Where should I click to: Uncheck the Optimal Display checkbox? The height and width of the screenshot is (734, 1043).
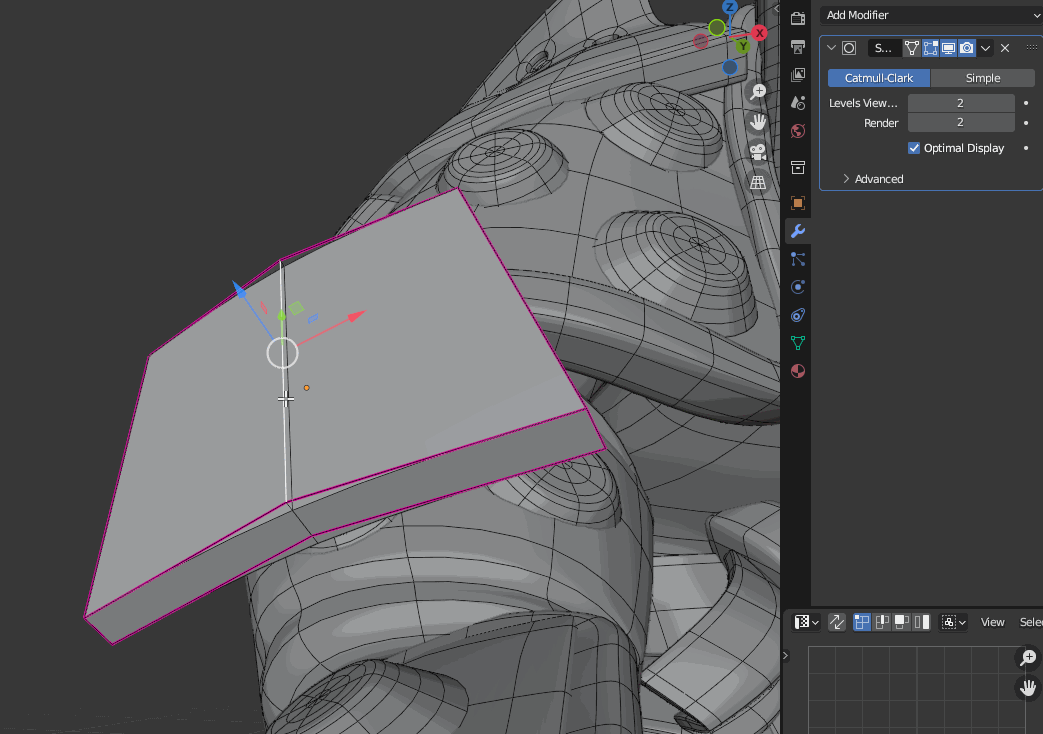tap(914, 148)
